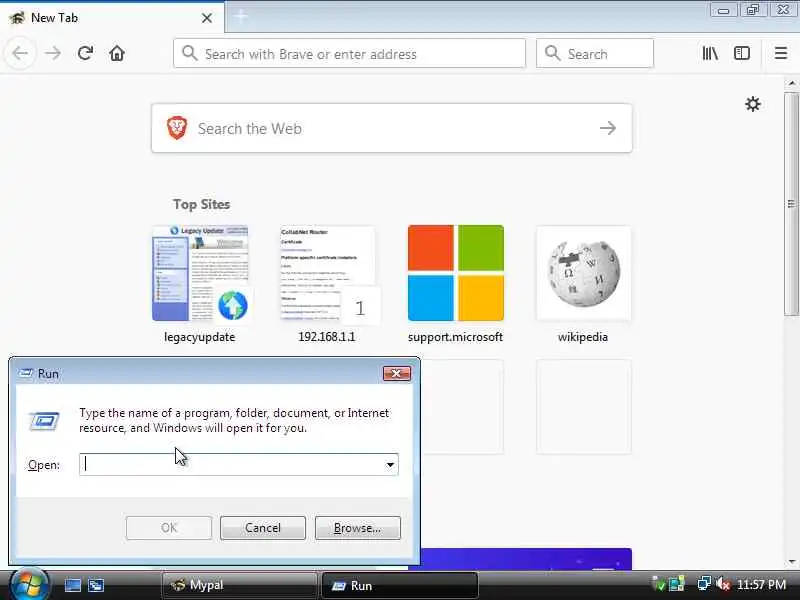Screen dimensions: 800x600
Task: Click the Top Sites heading
Action: click(x=202, y=204)
